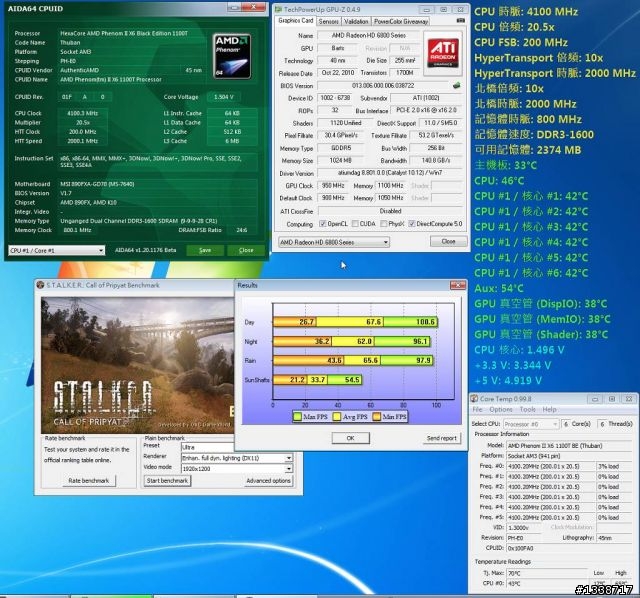Click the Avg FPS yellow legend swatch
This screenshot has height=598, width=640.
tap(337, 417)
